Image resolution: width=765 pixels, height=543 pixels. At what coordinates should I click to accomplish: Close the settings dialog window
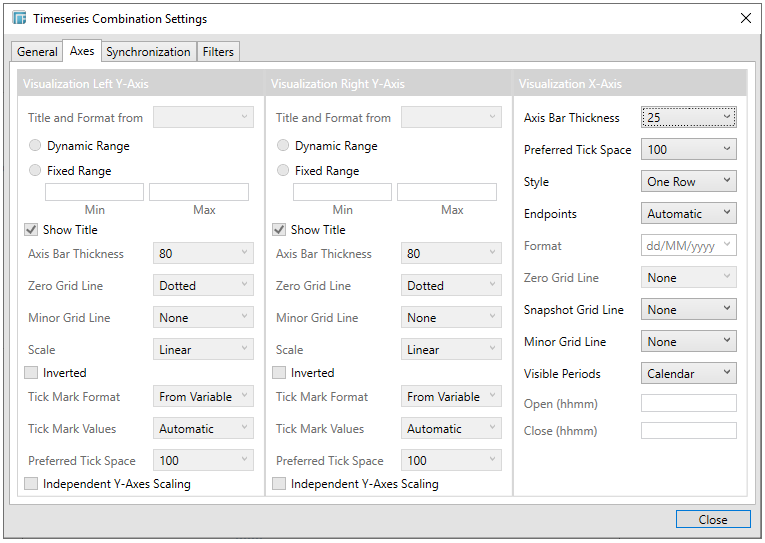[744, 18]
